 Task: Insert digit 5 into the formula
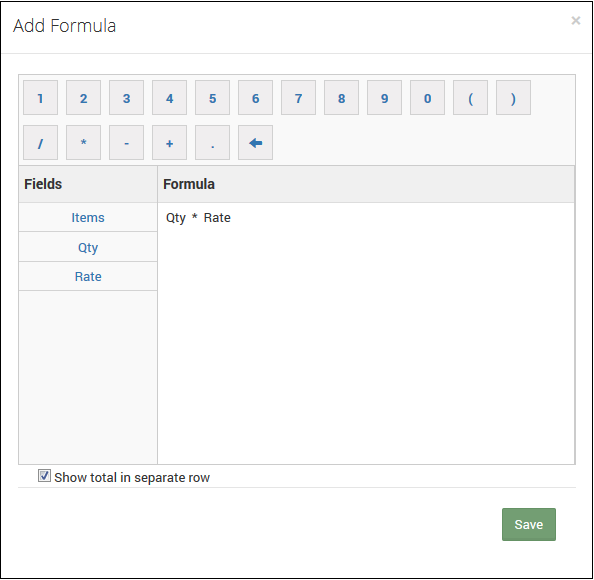coord(213,98)
